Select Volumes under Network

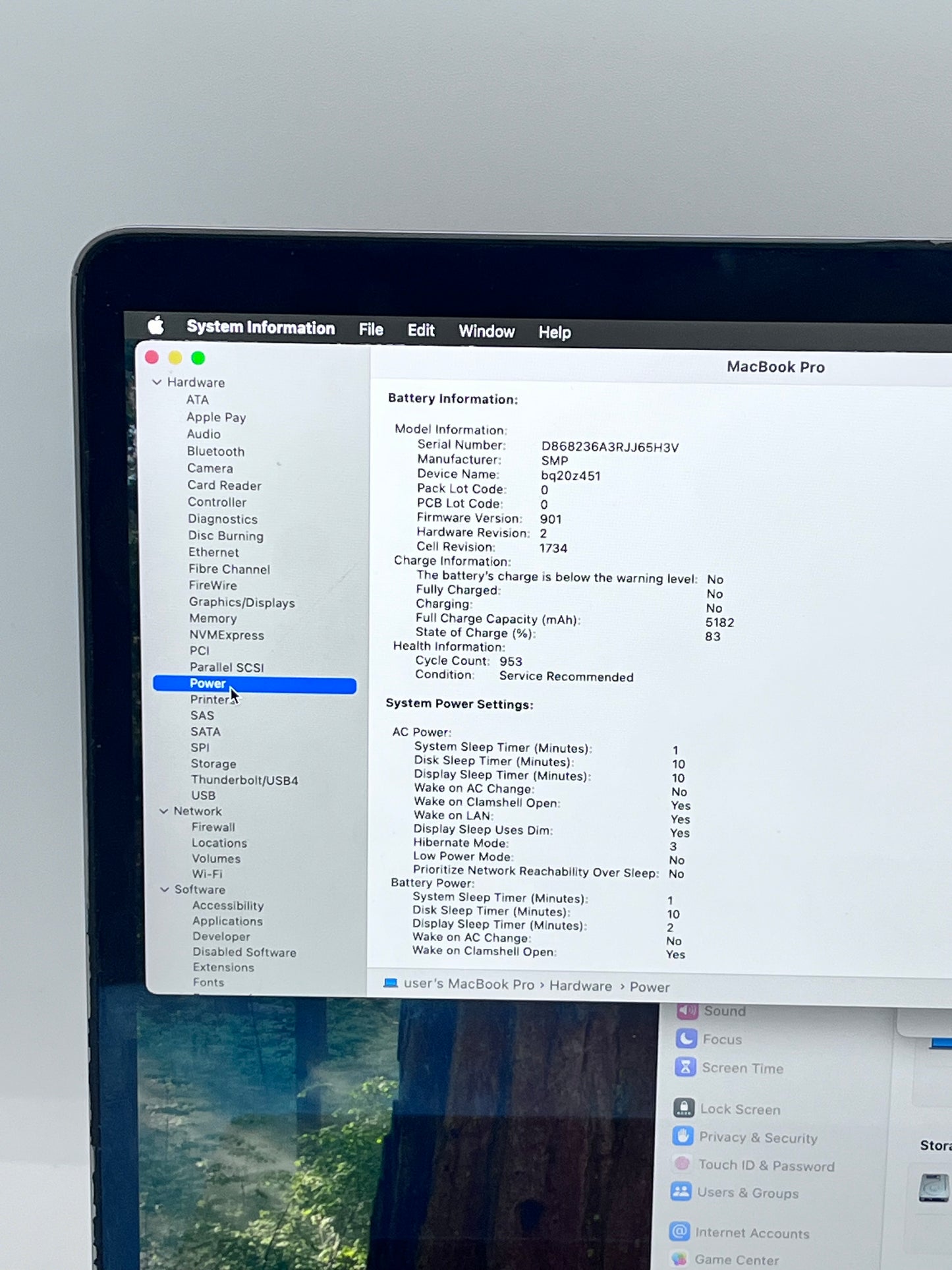[216, 859]
